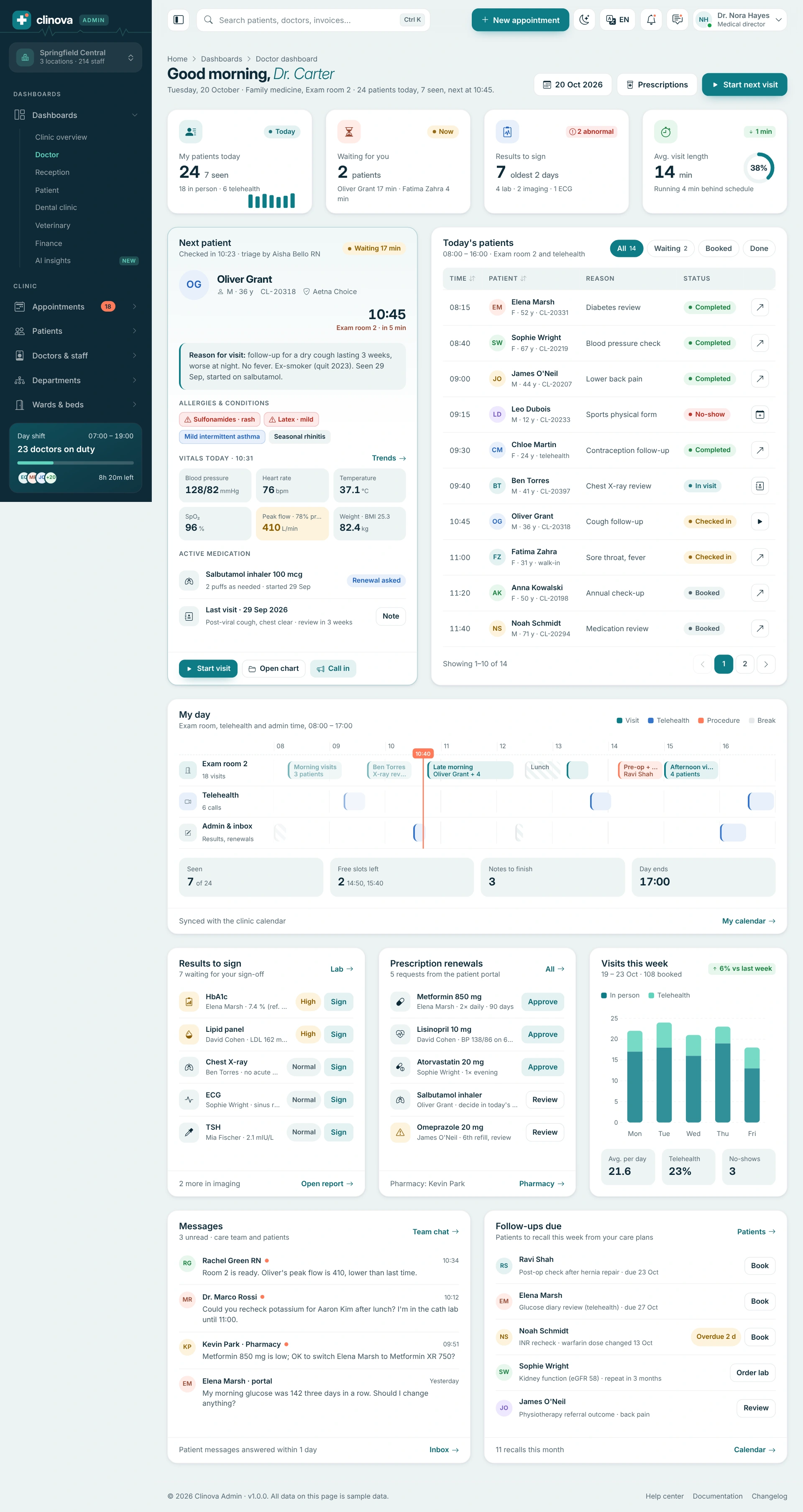The image size is (803, 1512).
Task: Sort the patient table by the Time column
Action: [462, 279]
